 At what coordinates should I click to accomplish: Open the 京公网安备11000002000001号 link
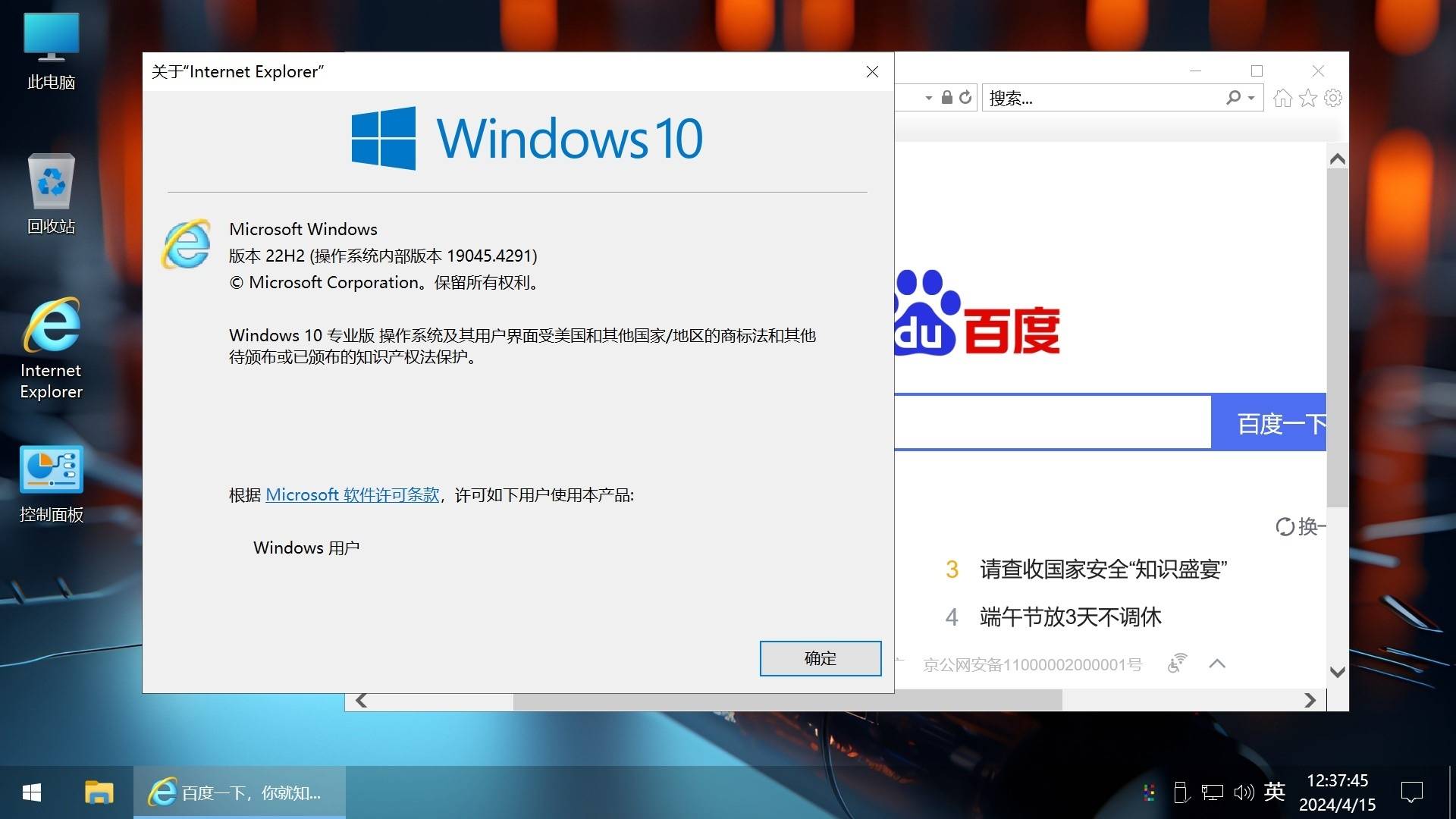(x=1032, y=665)
